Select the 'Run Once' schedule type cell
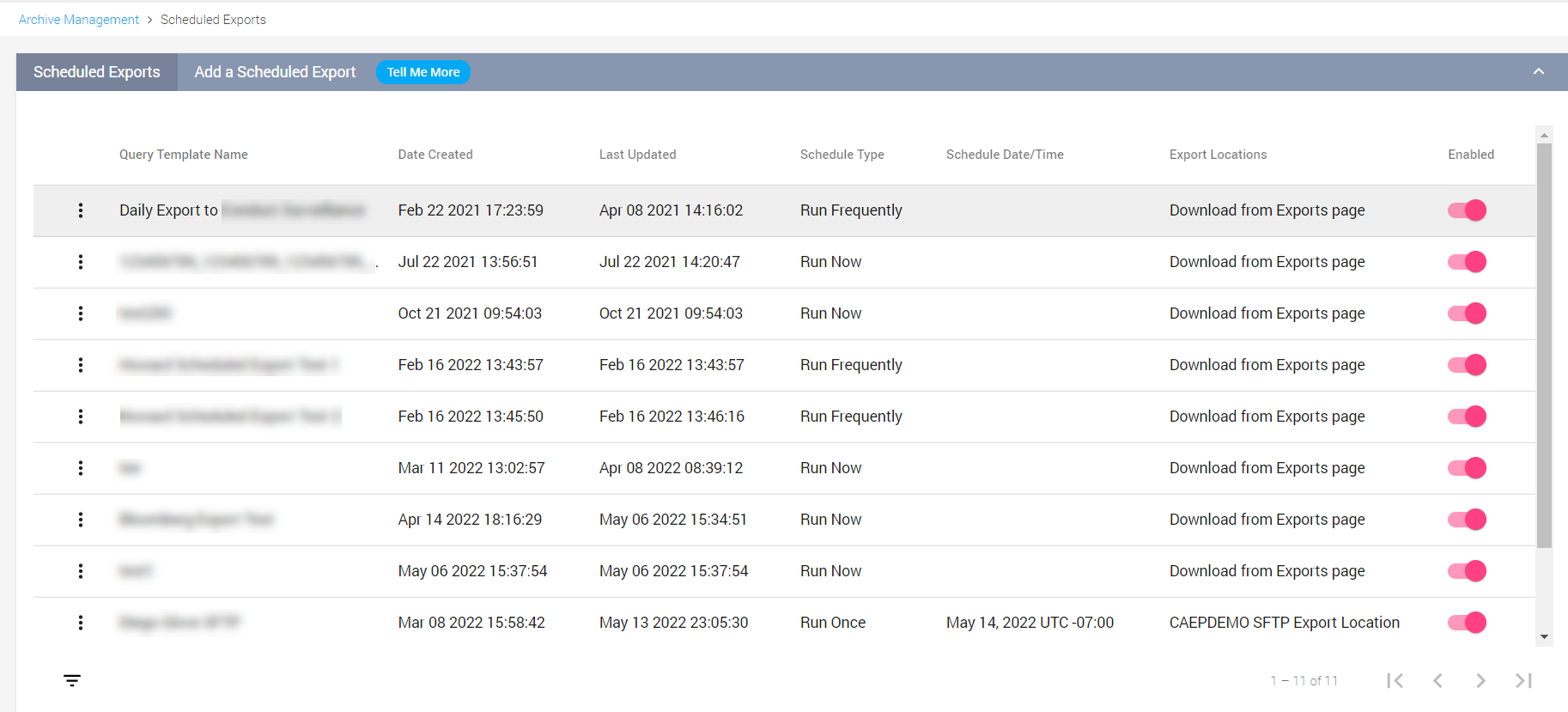The image size is (1568, 712). point(833,623)
